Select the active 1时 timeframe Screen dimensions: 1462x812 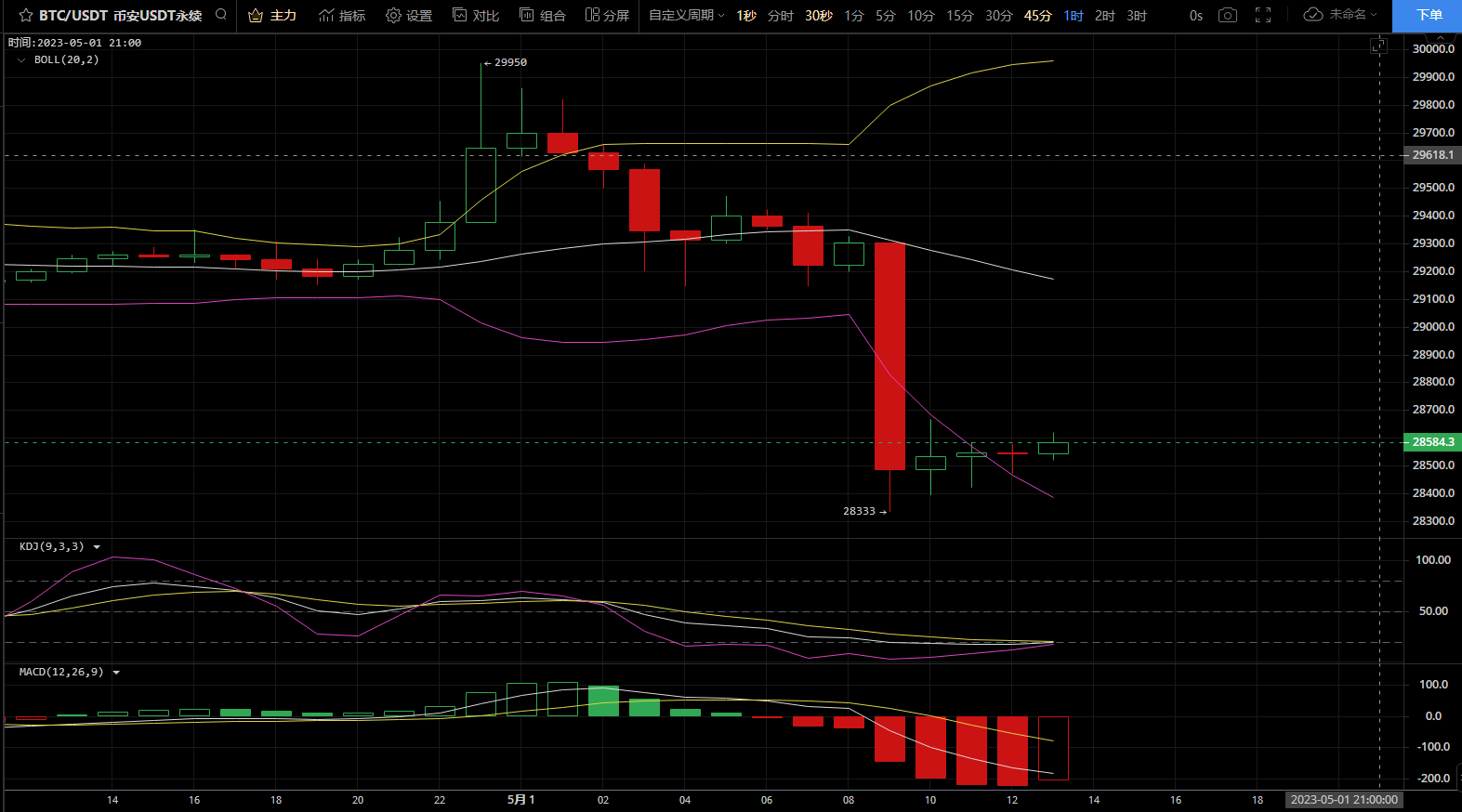coord(1073,16)
